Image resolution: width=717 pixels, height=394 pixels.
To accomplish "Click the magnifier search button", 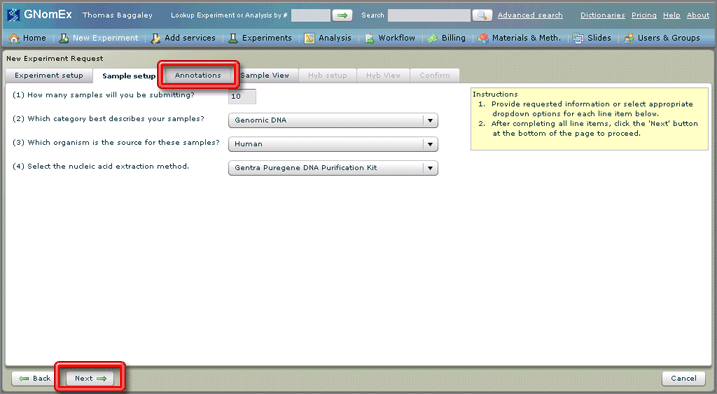I will click(482, 16).
